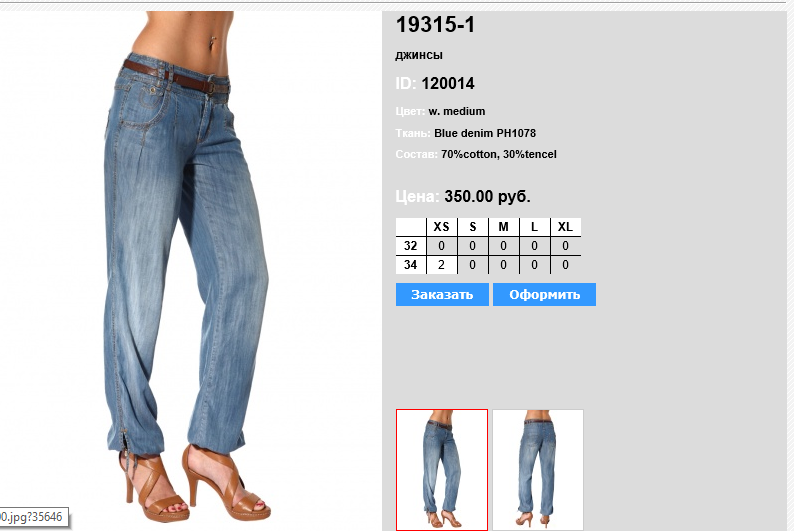Click the product code 19315-1 heading
Viewport: 794px width, 531px height.
435,25
